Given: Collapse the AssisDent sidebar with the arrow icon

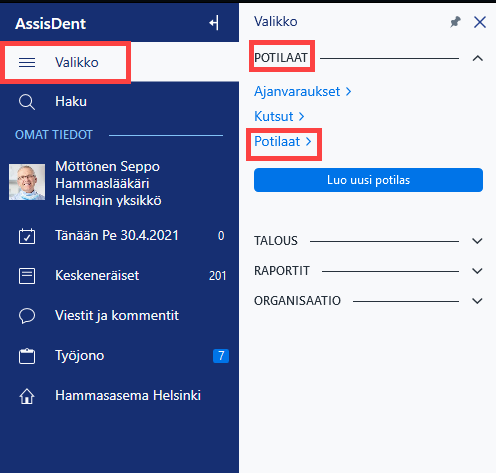Looking at the screenshot, I should (x=214, y=23).
